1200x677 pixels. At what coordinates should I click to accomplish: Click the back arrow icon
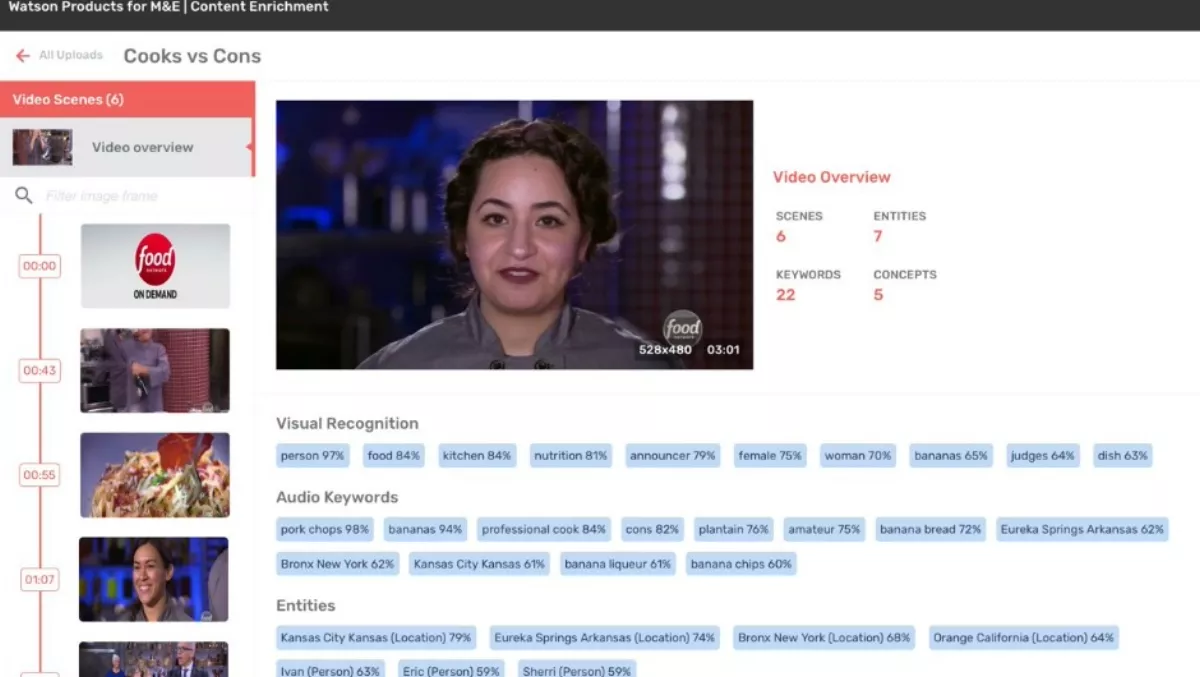coord(22,56)
